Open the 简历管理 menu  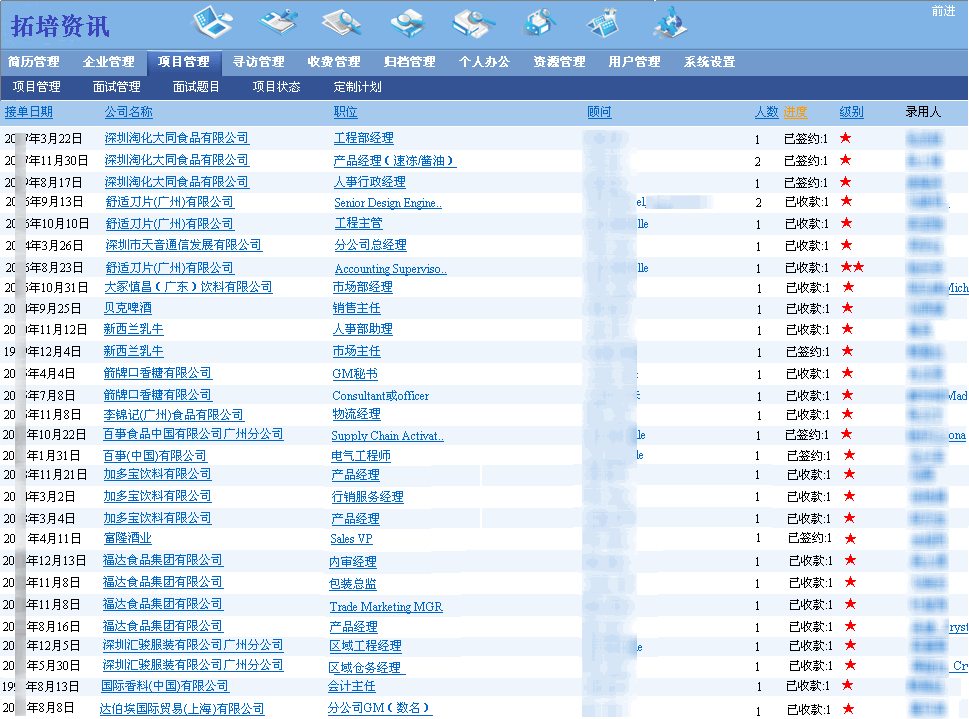coord(34,62)
